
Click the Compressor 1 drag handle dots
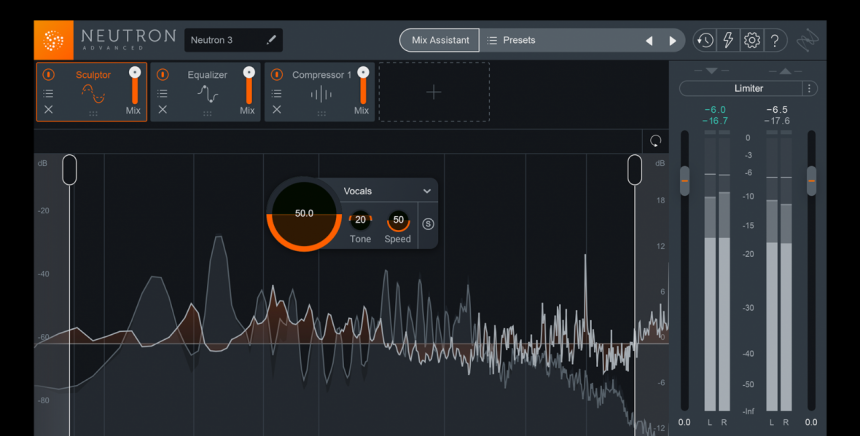(321, 114)
